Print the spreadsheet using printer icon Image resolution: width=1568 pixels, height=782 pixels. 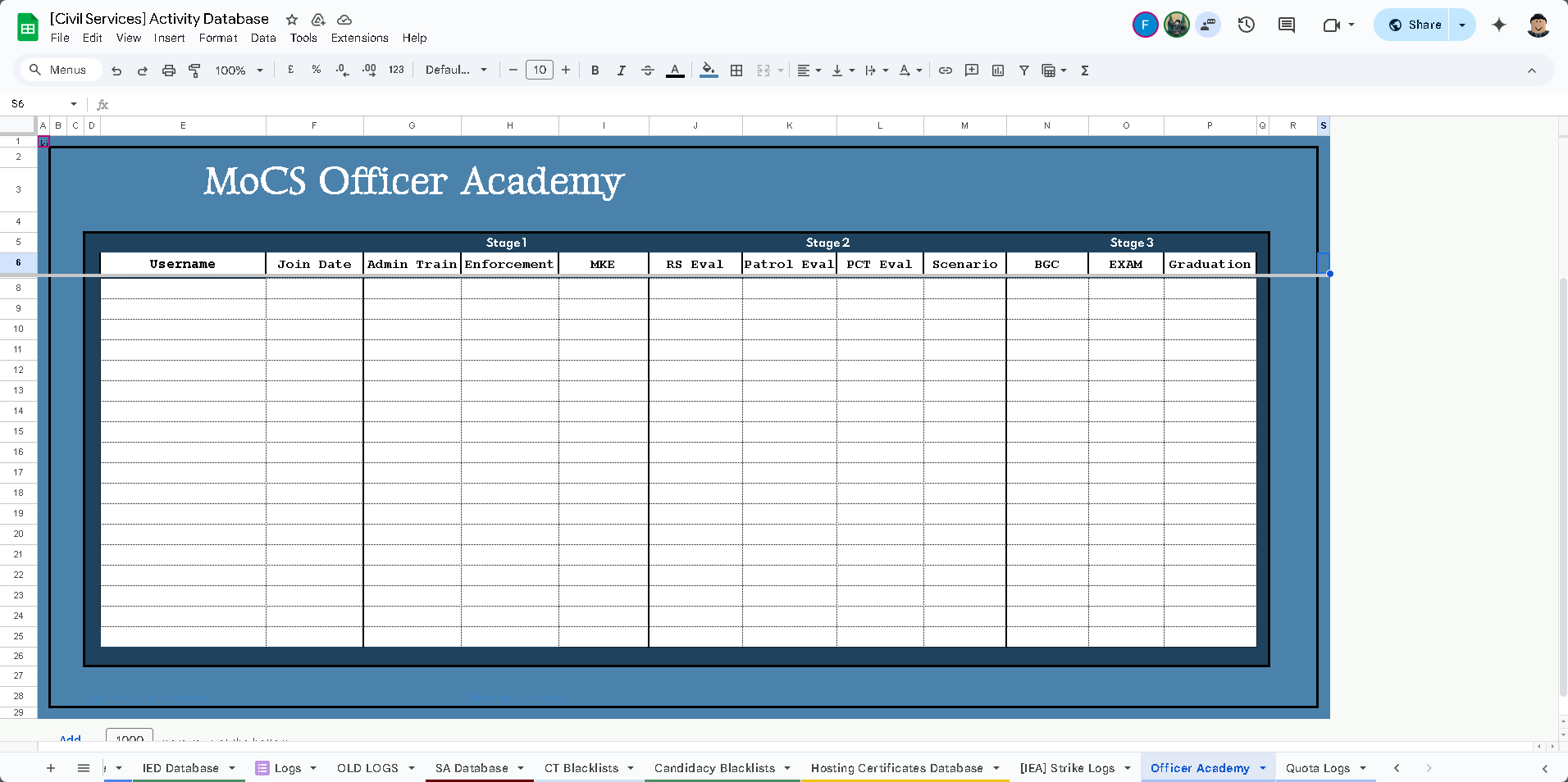click(x=169, y=70)
